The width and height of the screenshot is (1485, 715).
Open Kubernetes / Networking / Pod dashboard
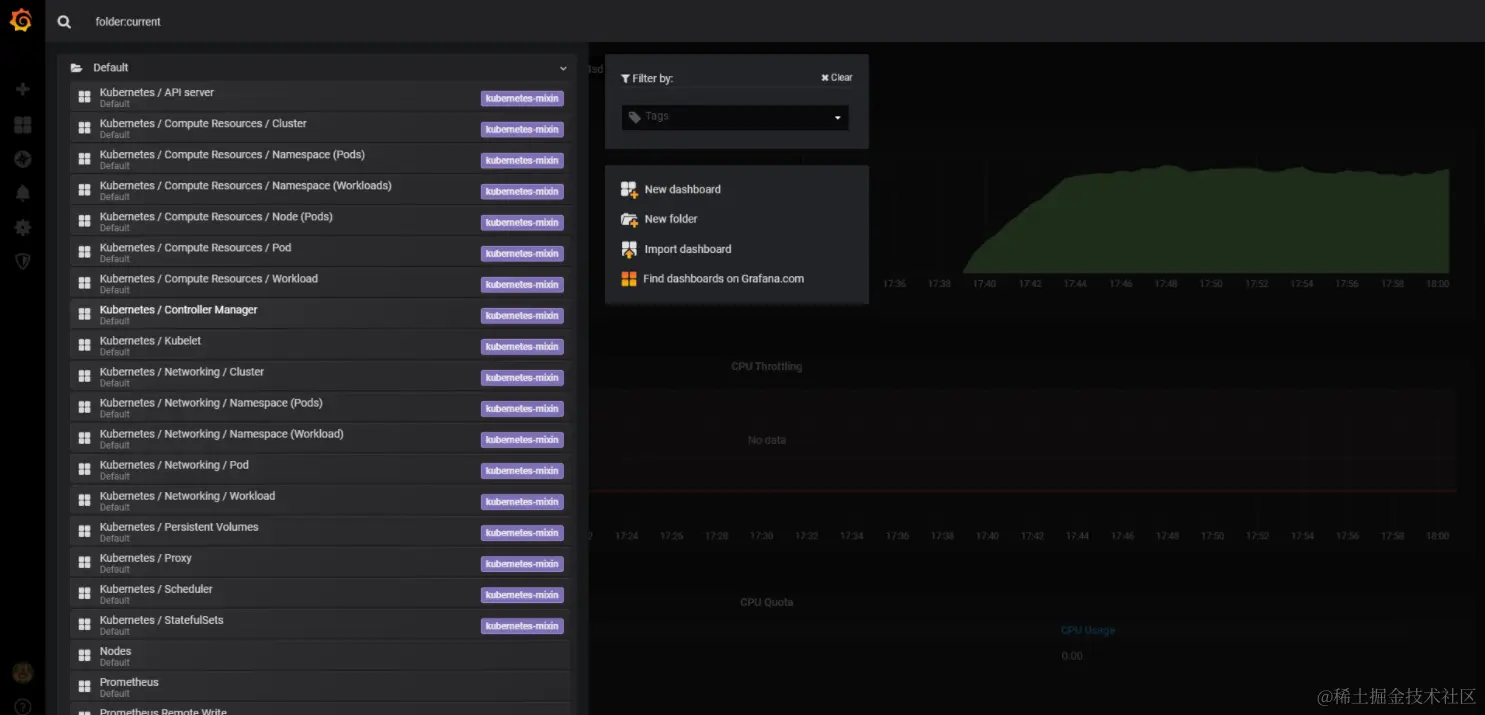click(x=320, y=469)
